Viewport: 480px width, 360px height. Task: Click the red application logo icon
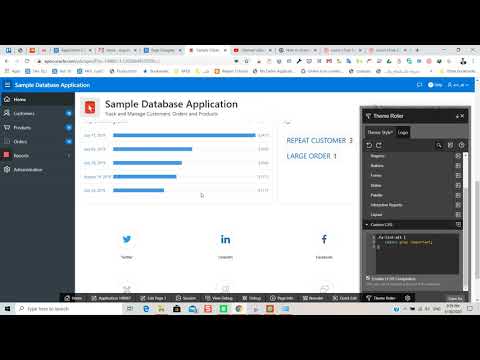click(x=90, y=107)
